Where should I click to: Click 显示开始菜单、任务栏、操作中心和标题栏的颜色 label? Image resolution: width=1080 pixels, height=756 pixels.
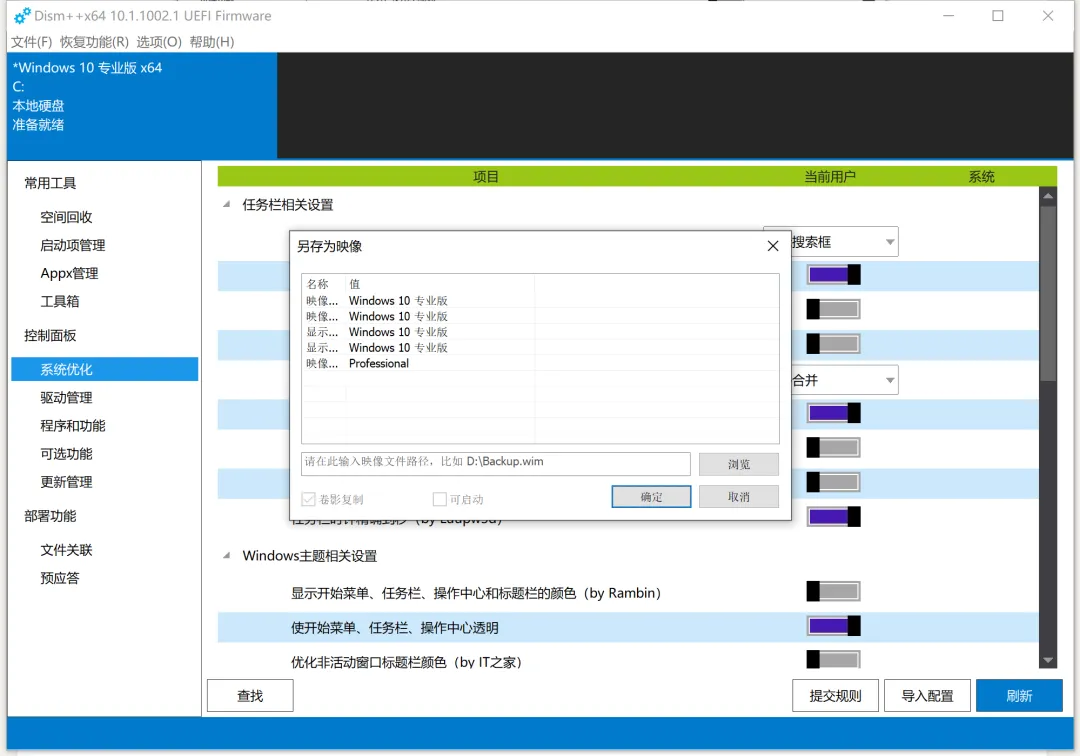coord(476,593)
